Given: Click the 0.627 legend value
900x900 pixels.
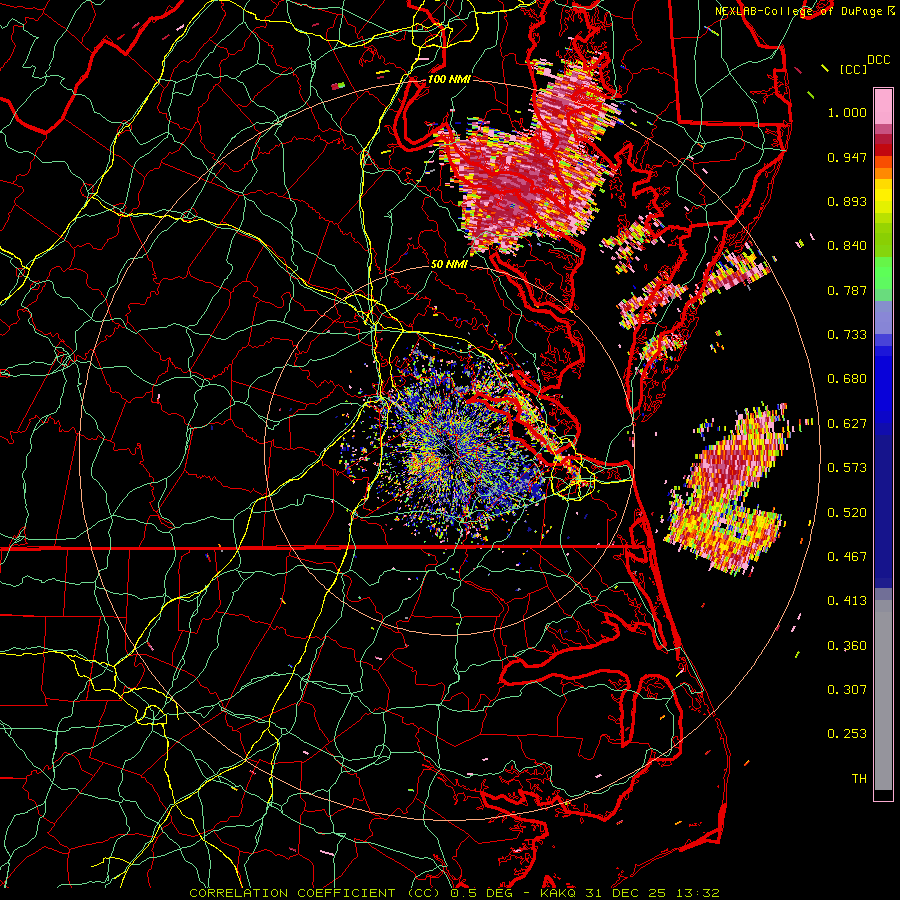Looking at the screenshot, I should coord(847,424).
